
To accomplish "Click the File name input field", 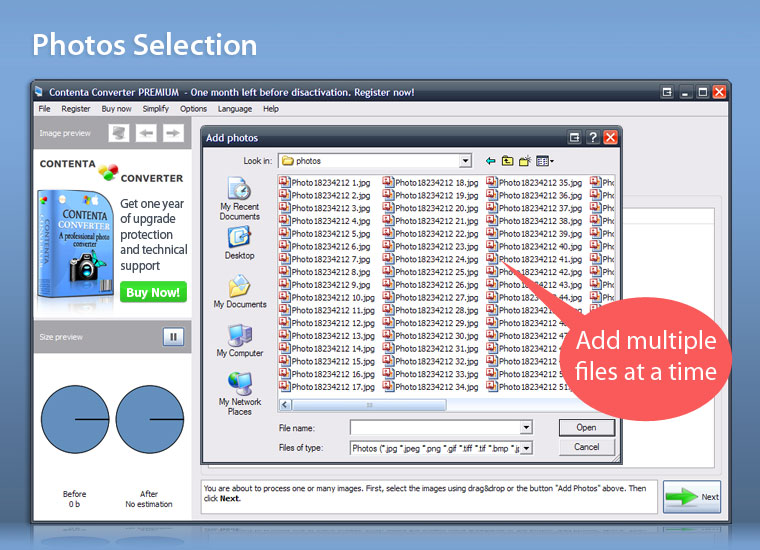I will point(435,427).
